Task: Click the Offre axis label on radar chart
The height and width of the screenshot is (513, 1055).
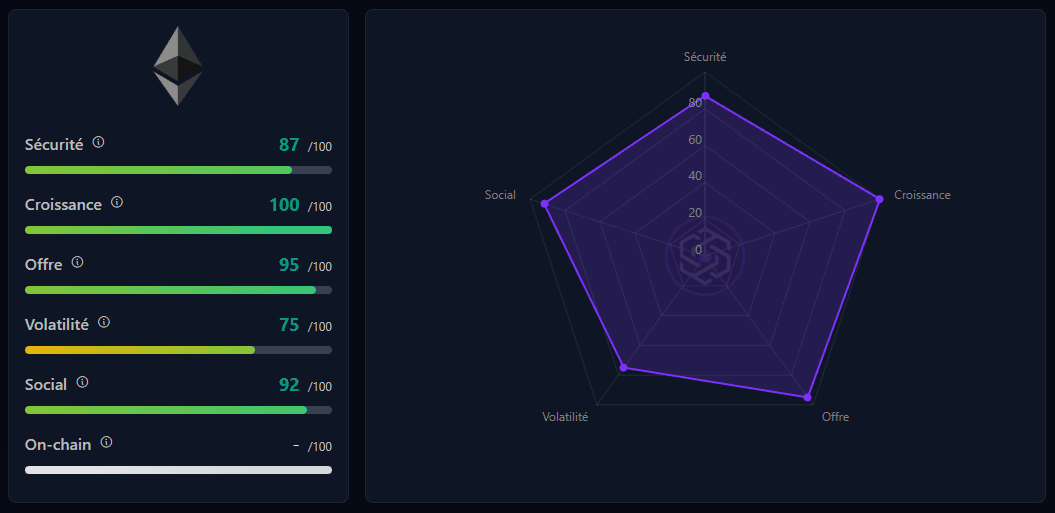Action: (x=836, y=417)
